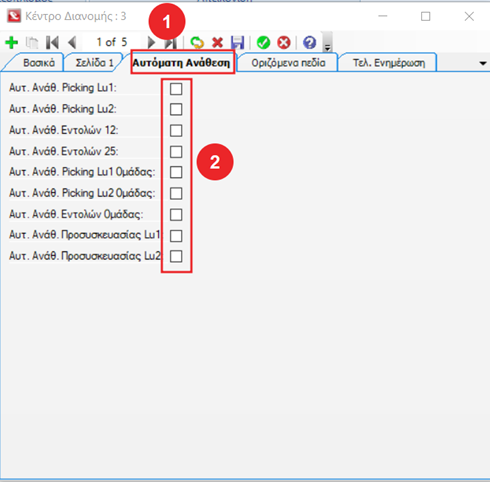Open the Οριζόμενα πεδία tab
Viewport: 490px width, 482px height.
288,63
